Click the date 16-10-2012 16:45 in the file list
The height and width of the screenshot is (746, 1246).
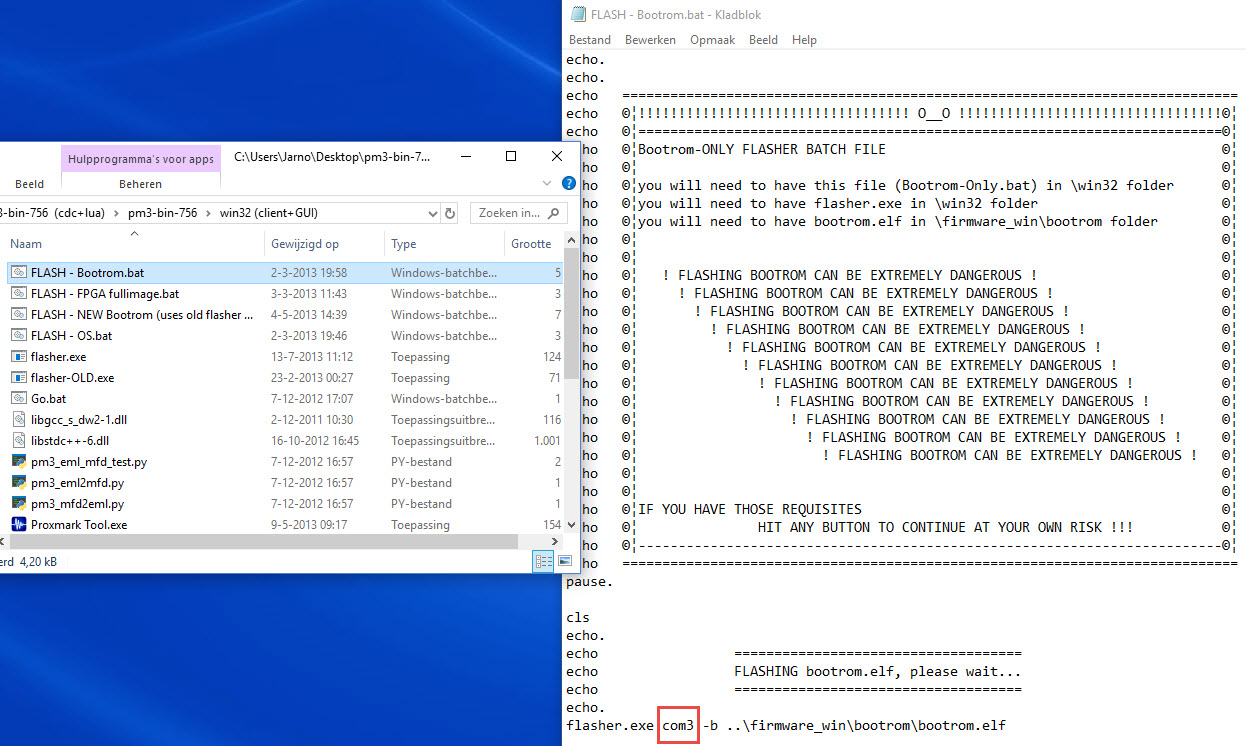click(x=315, y=441)
